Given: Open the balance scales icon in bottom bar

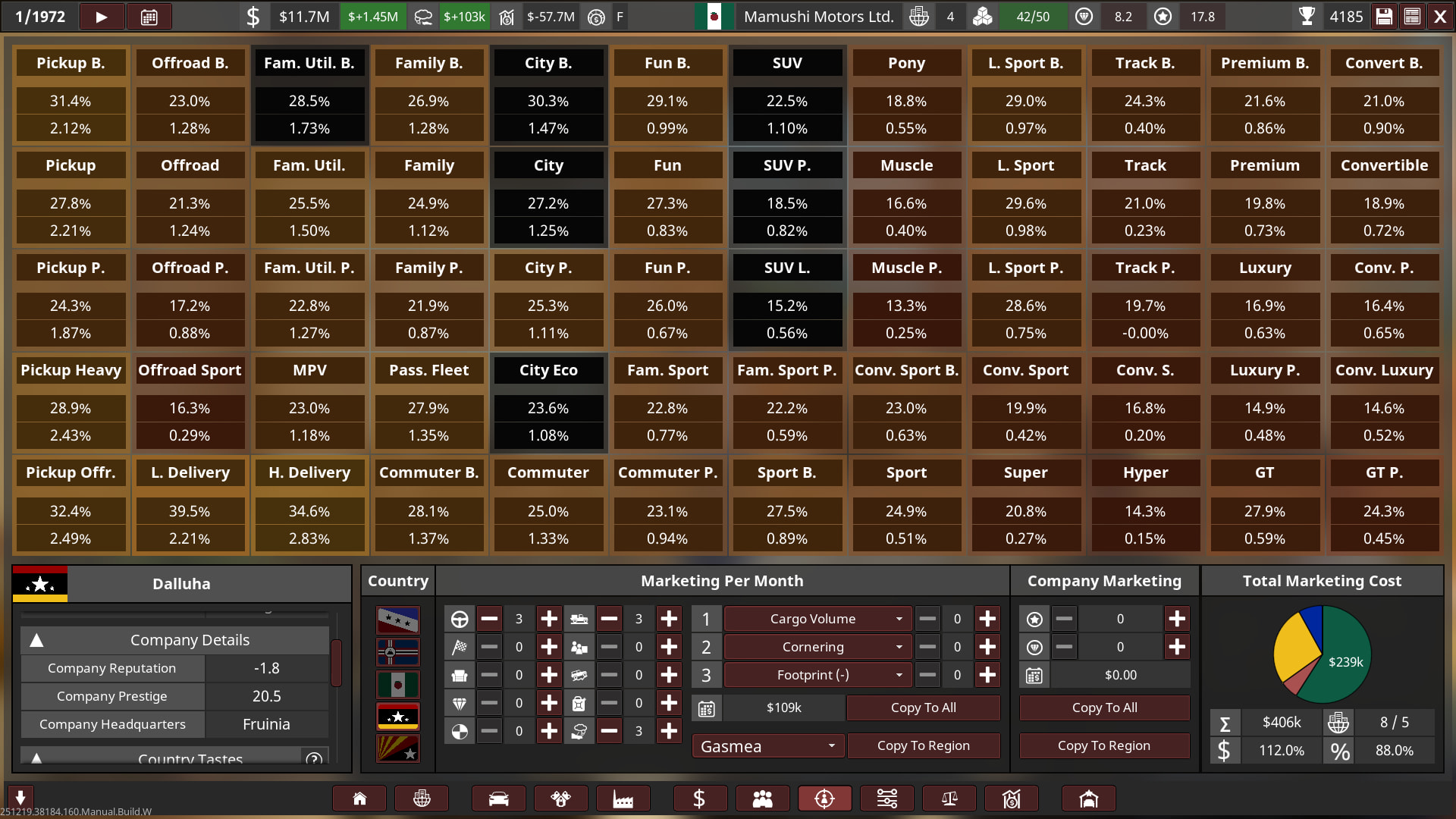Looking at the screenshot, I should (x=949, y=799).
